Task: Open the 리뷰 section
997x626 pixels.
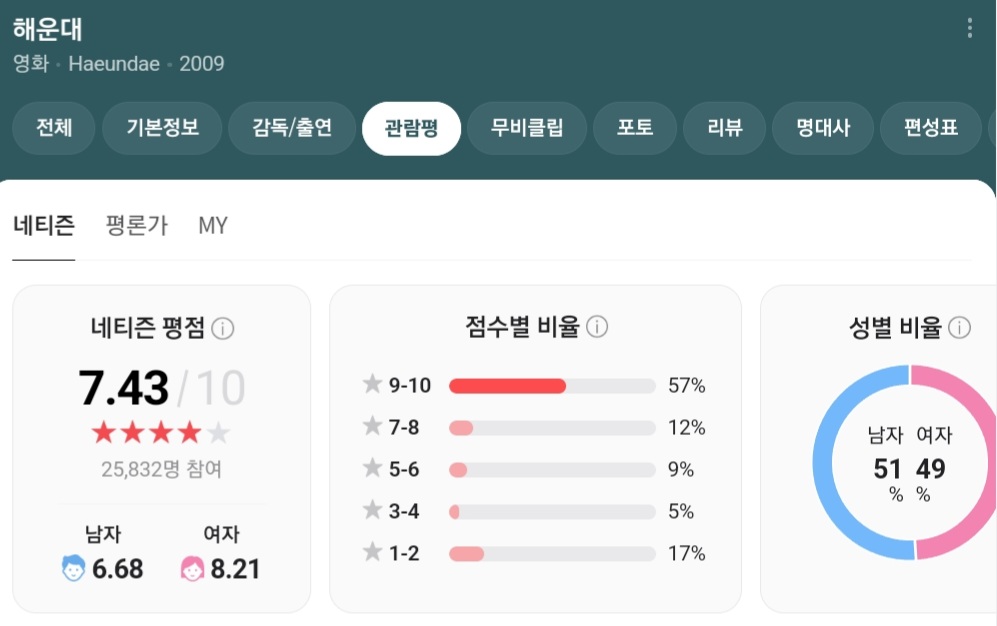Action: click(x=724, y=128)
